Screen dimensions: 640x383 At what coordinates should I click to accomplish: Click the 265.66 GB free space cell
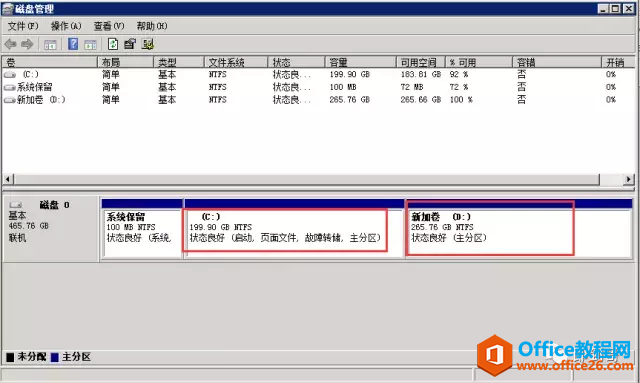pos(421,100)
